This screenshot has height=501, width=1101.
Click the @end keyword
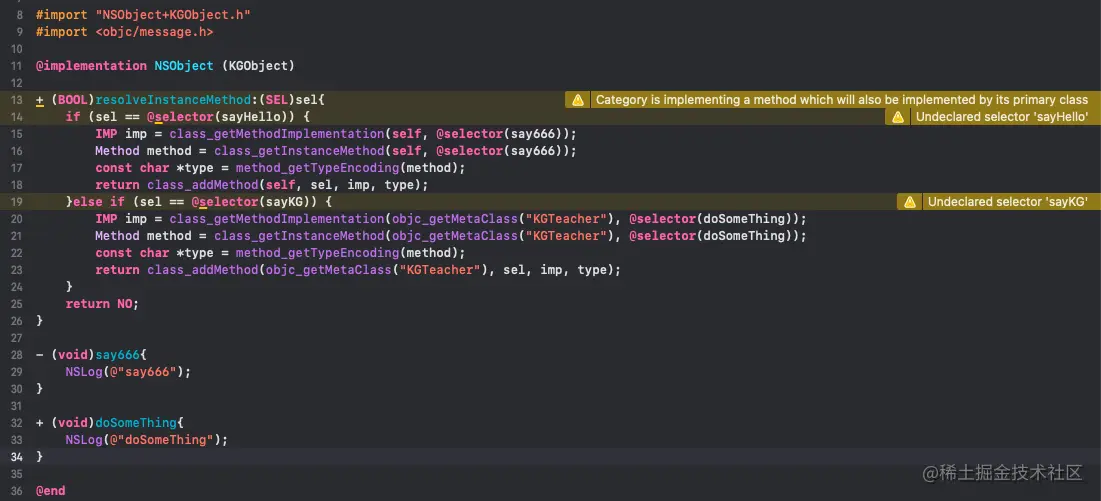(51, 491)
